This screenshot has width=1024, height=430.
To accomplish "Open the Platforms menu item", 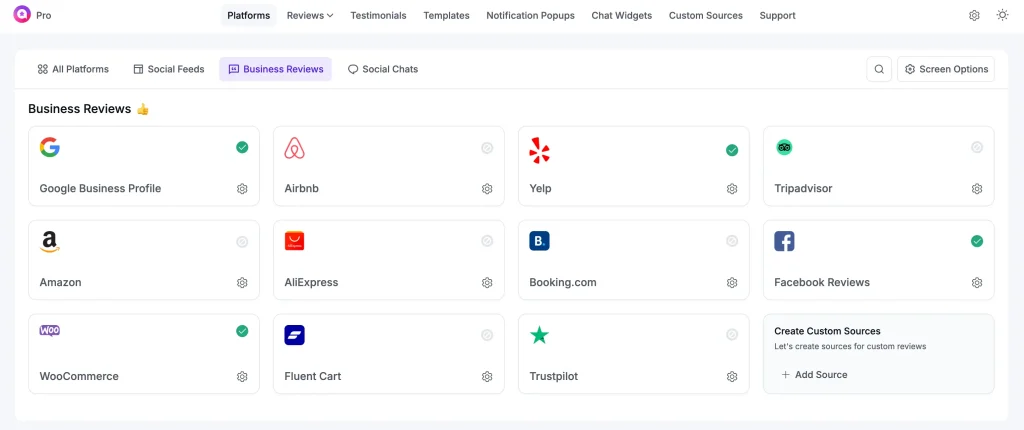I will [x=249, y=16].
